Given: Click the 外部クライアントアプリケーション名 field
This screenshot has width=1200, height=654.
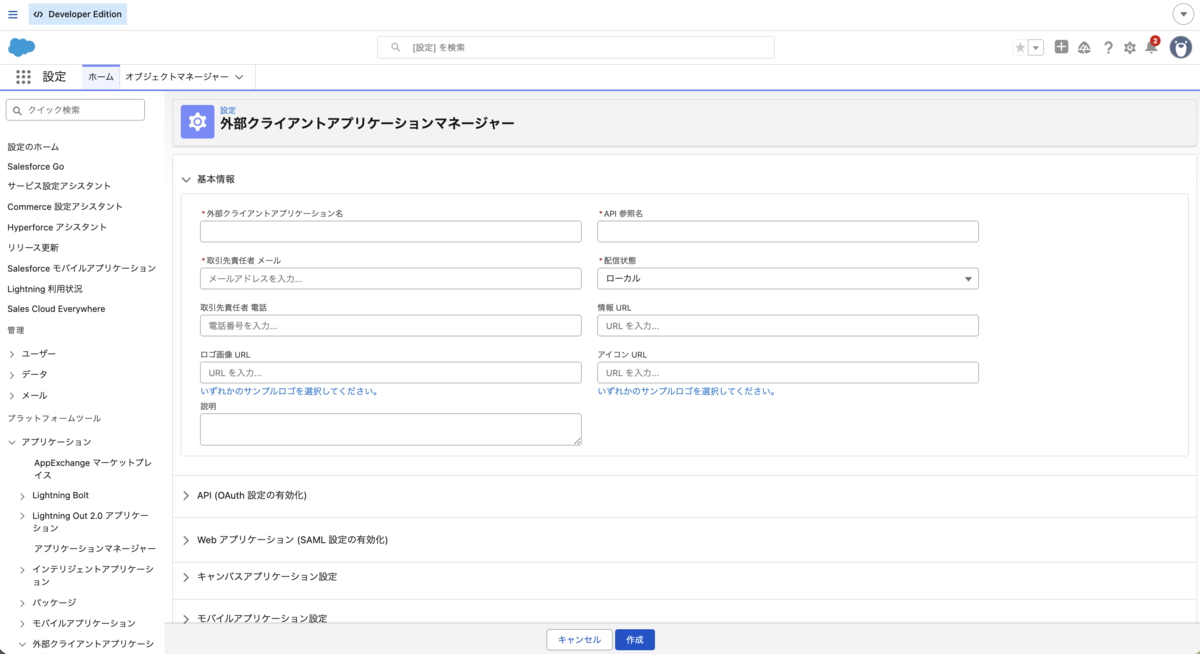Looking at the screenshot, I should [391, 231].
